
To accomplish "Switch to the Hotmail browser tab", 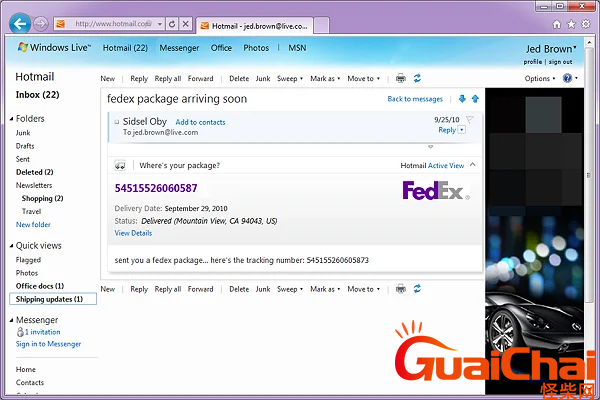I will pos(254,26).
